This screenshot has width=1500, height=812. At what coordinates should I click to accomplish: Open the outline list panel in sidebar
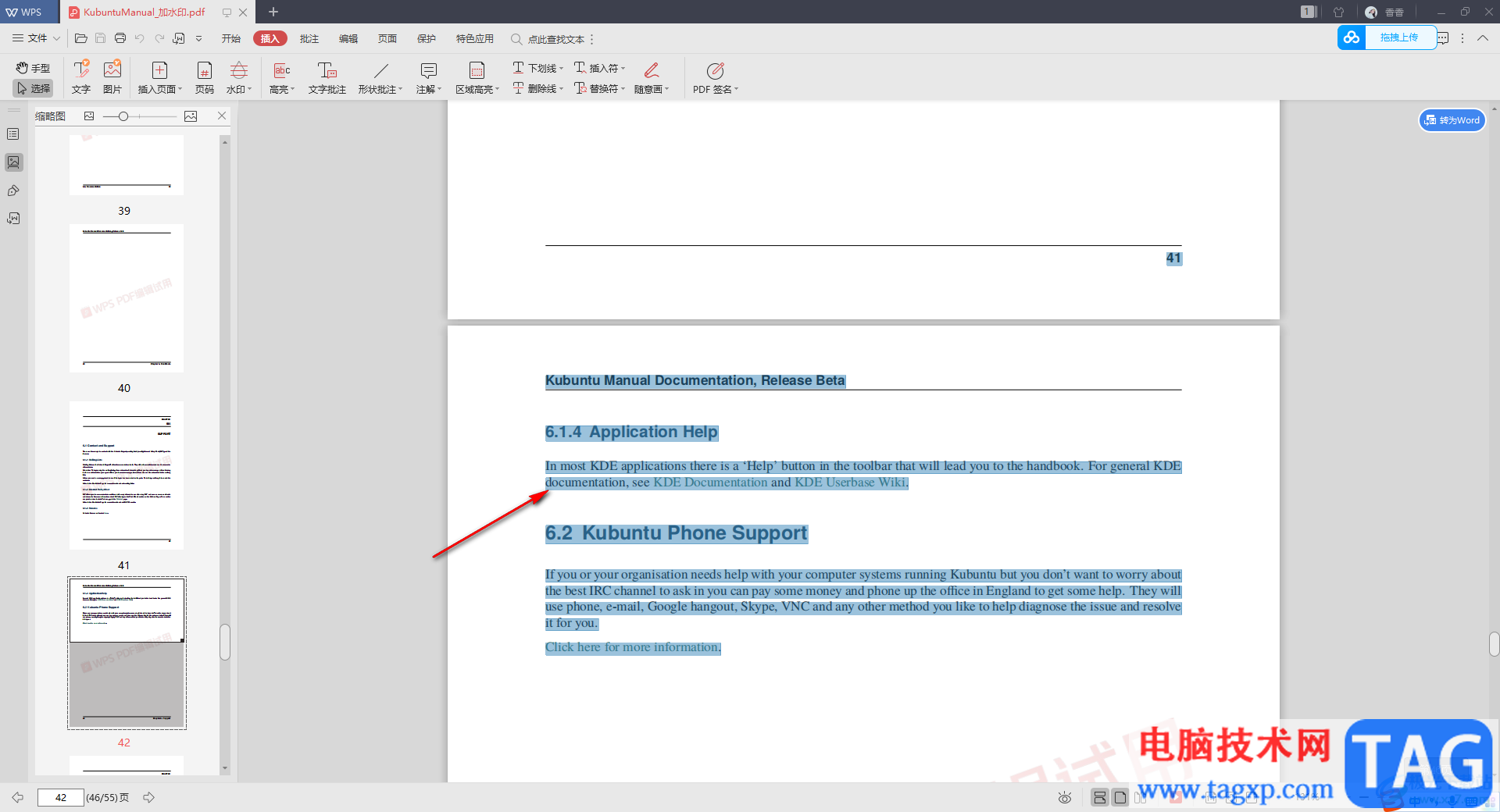(x=13, y=134)
